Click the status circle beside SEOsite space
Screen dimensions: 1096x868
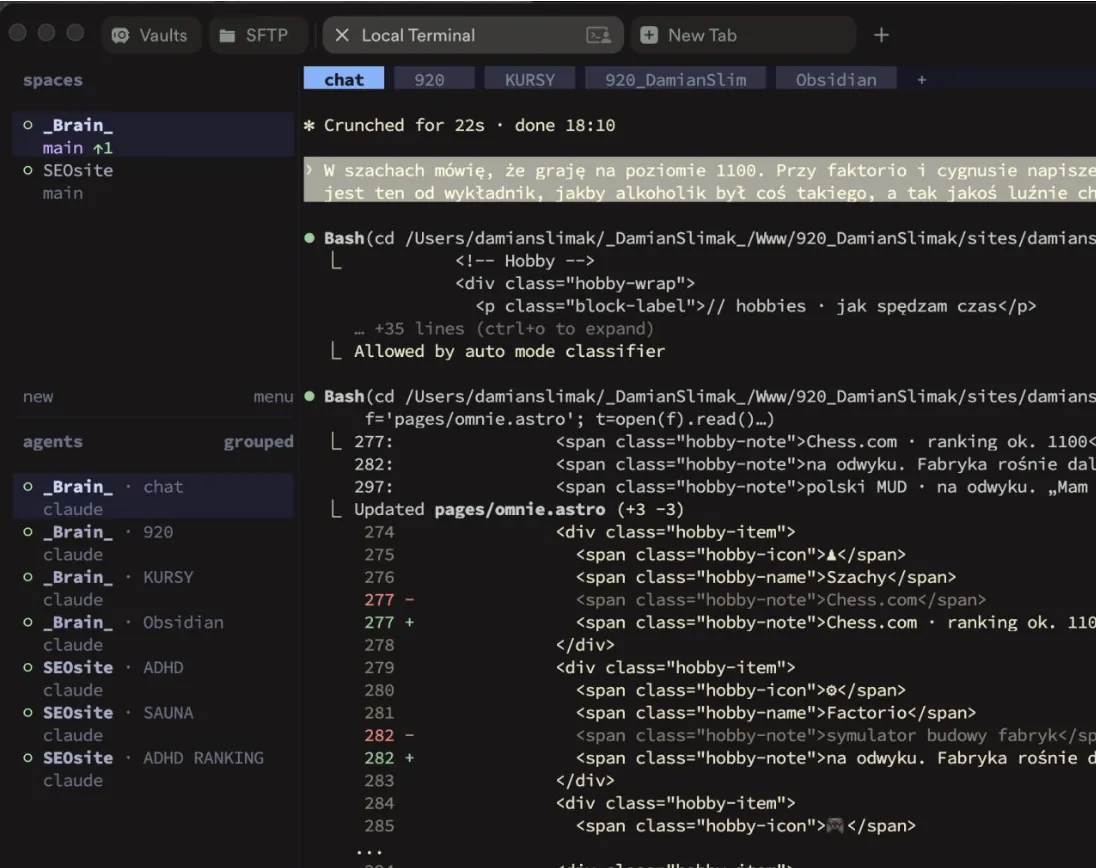point(28,170)
